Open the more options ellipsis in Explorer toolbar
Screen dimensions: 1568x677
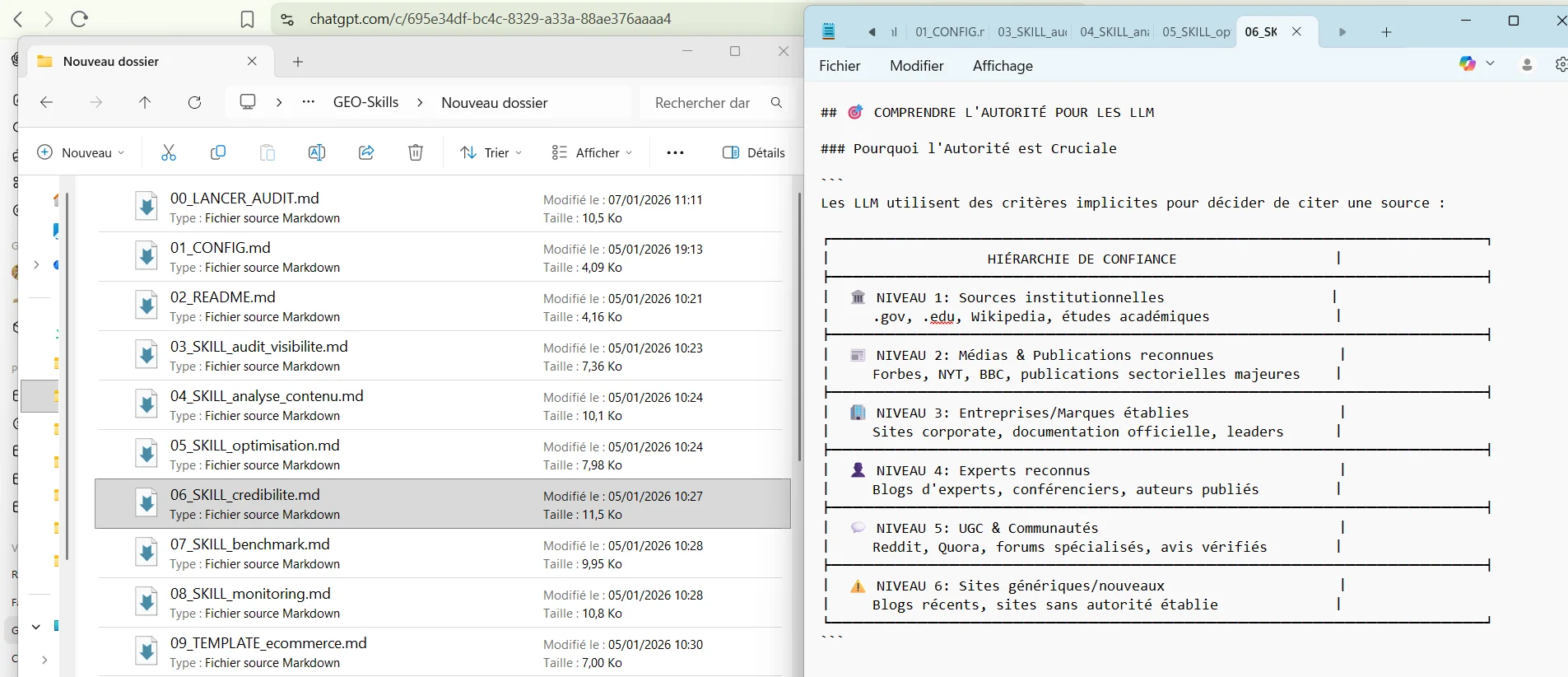(675, 152)
